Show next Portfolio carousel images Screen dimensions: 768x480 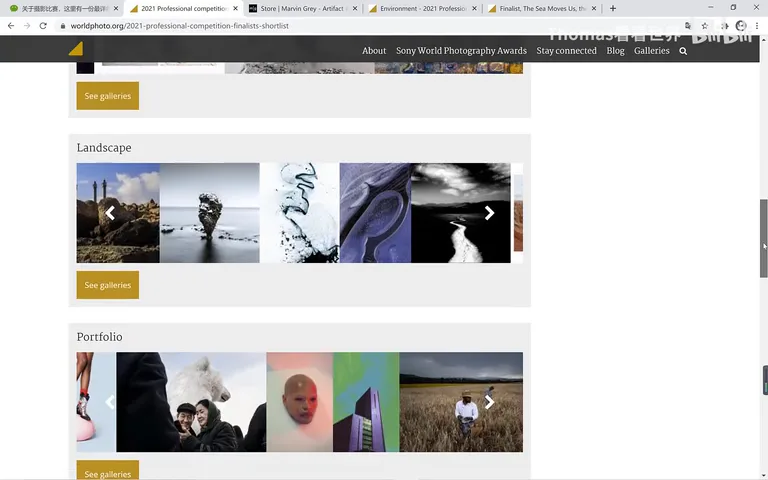pos(489,402)
